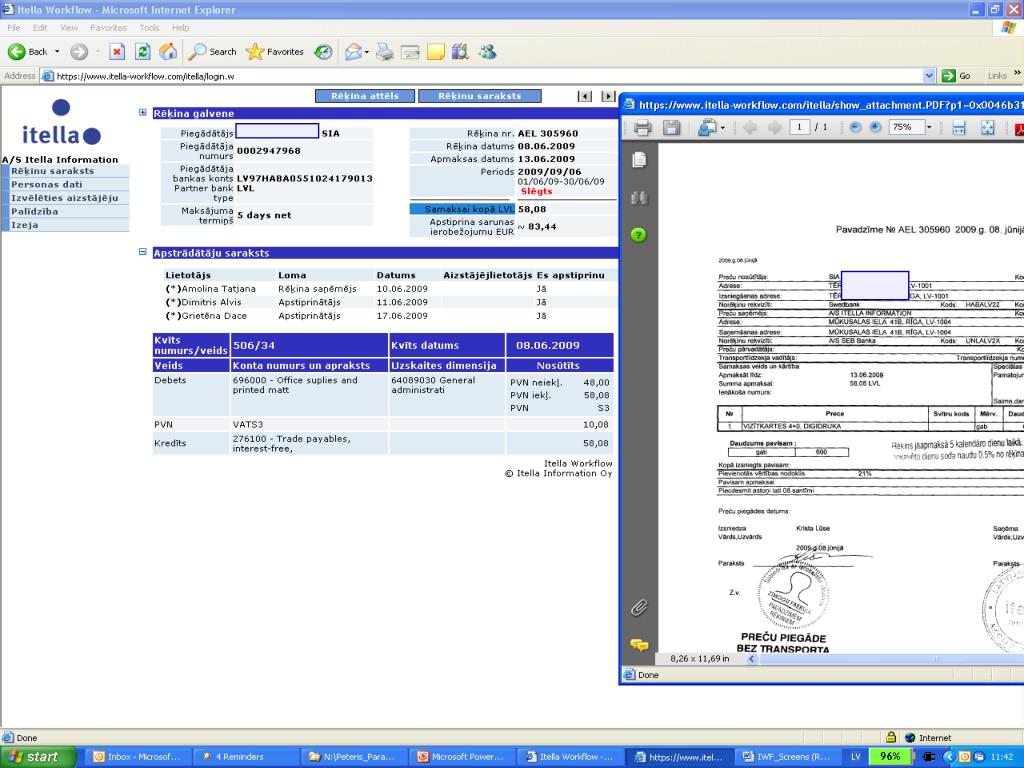Go to next invoice with right arrow button
The width and height of the screenshot is (1024, 768).
[608, 96]
